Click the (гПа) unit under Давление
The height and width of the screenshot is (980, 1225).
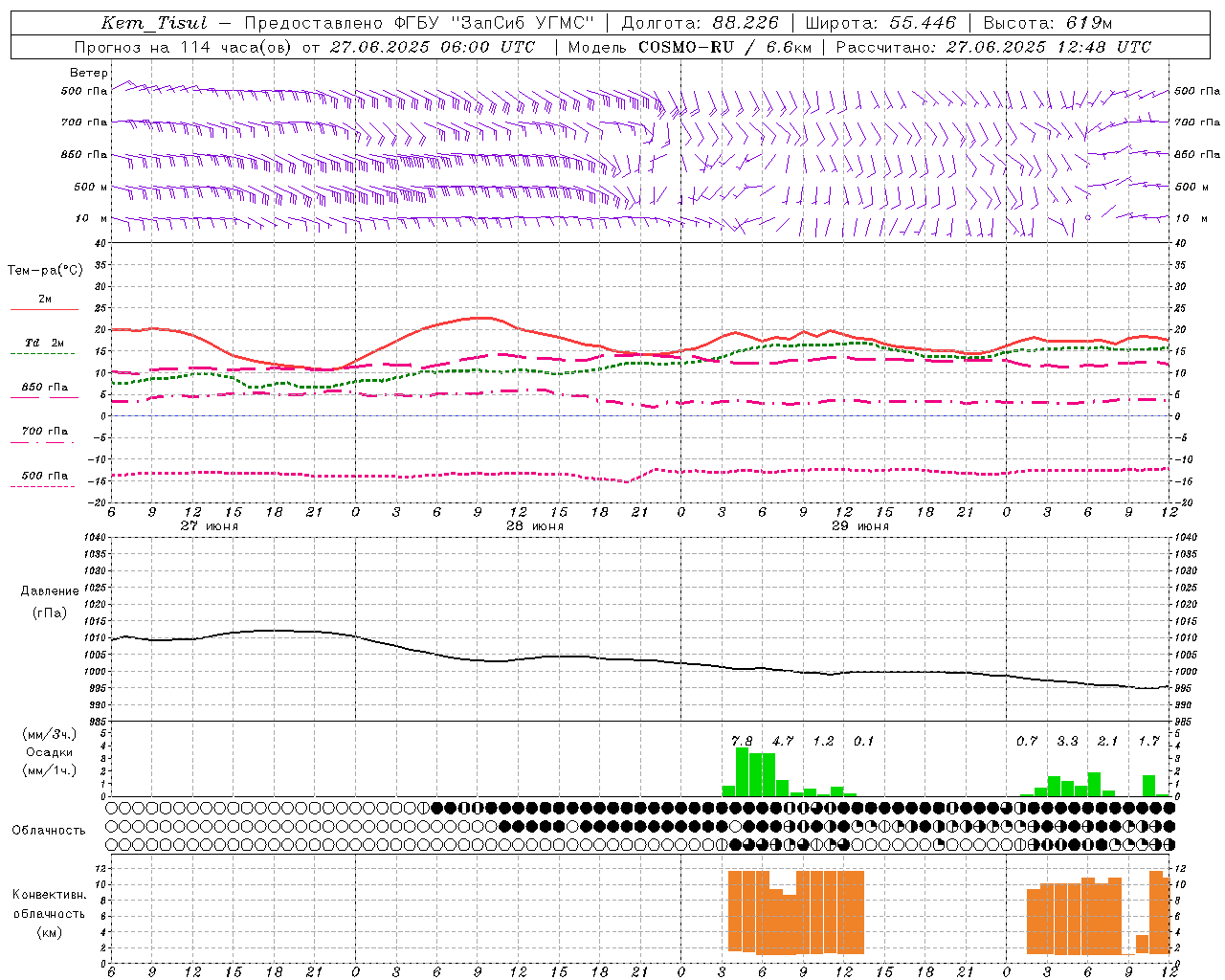(50, 612)
